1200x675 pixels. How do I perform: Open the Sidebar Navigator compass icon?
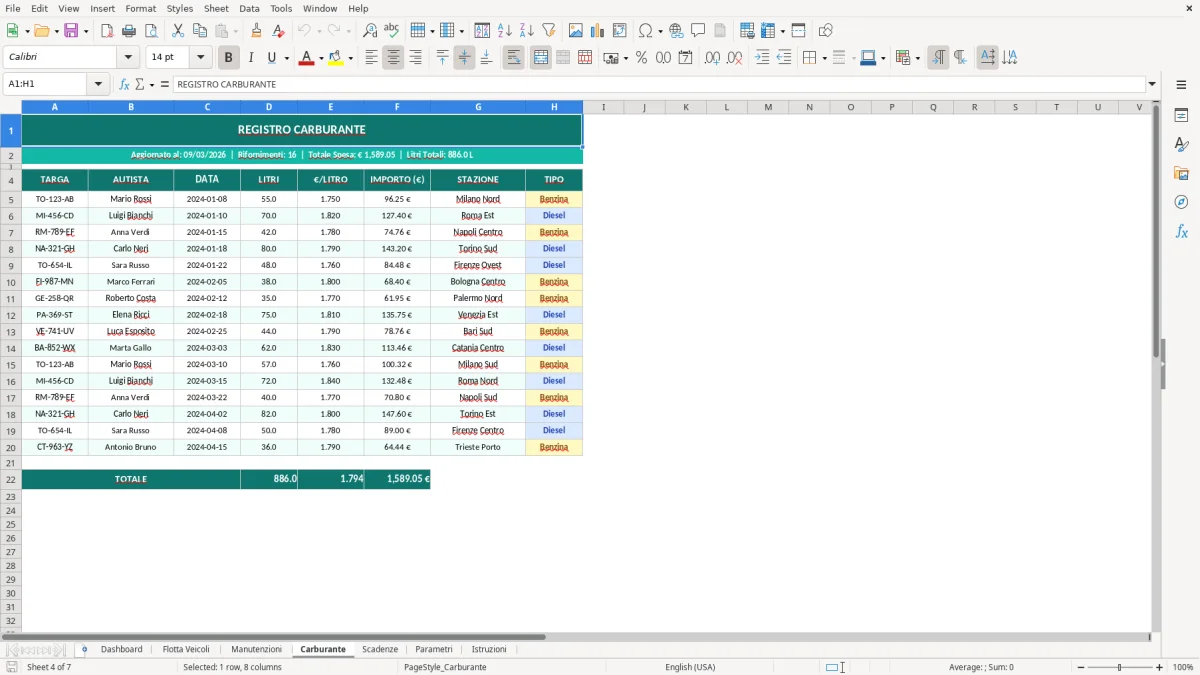coord(1181,202)
